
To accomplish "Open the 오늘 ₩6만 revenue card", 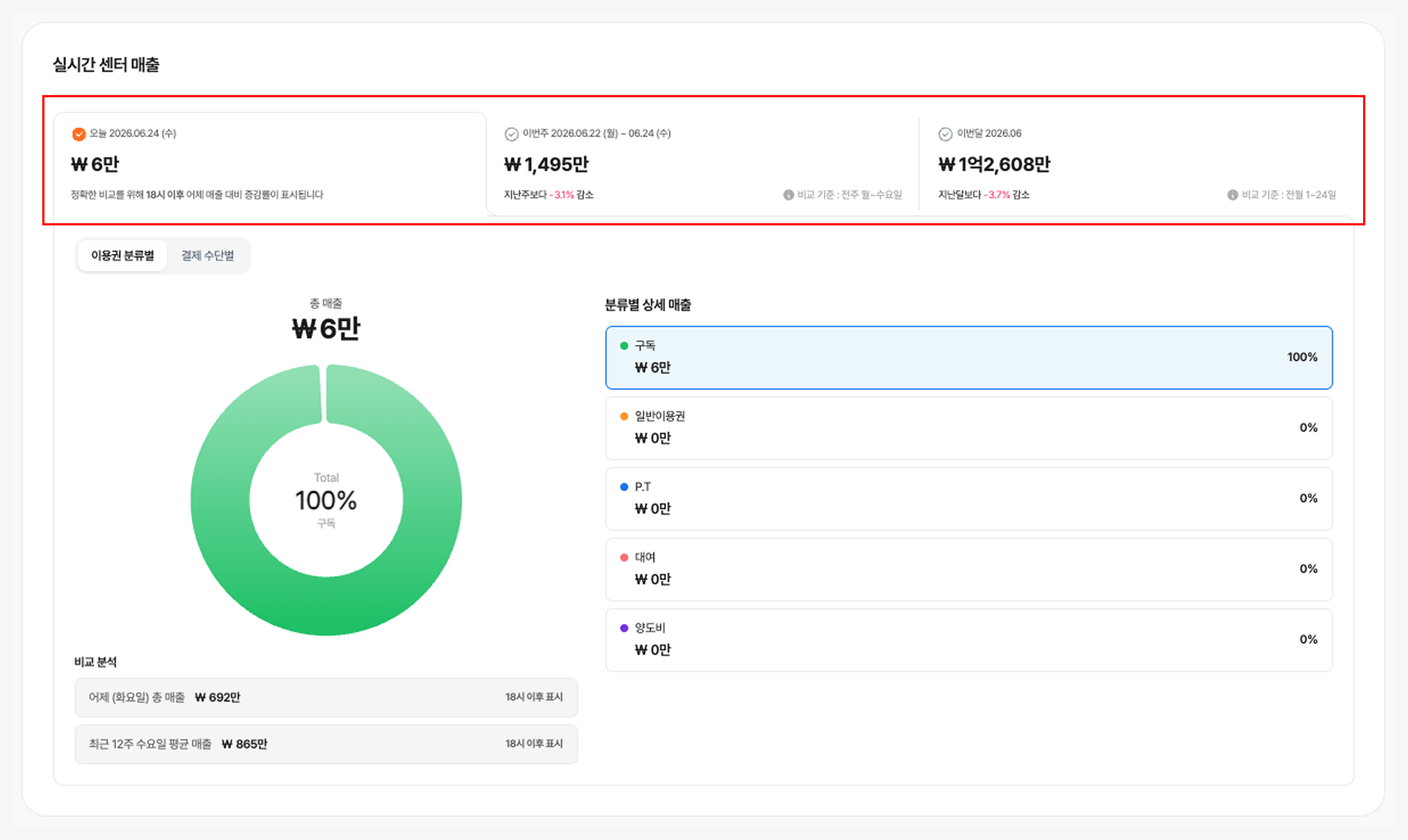I will point(270,164).
